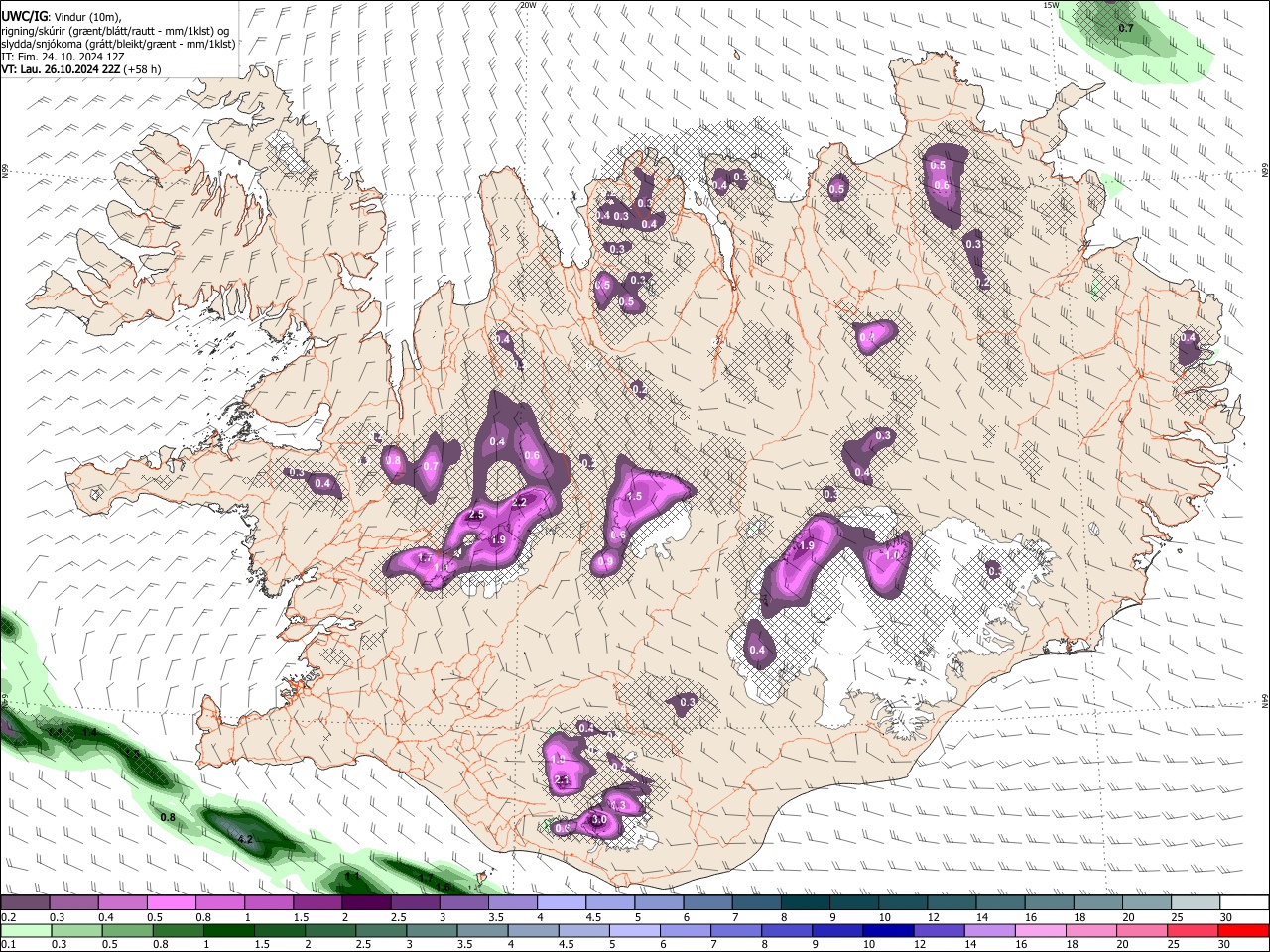Click the '2.1' snow value in the south

point(563,781)
